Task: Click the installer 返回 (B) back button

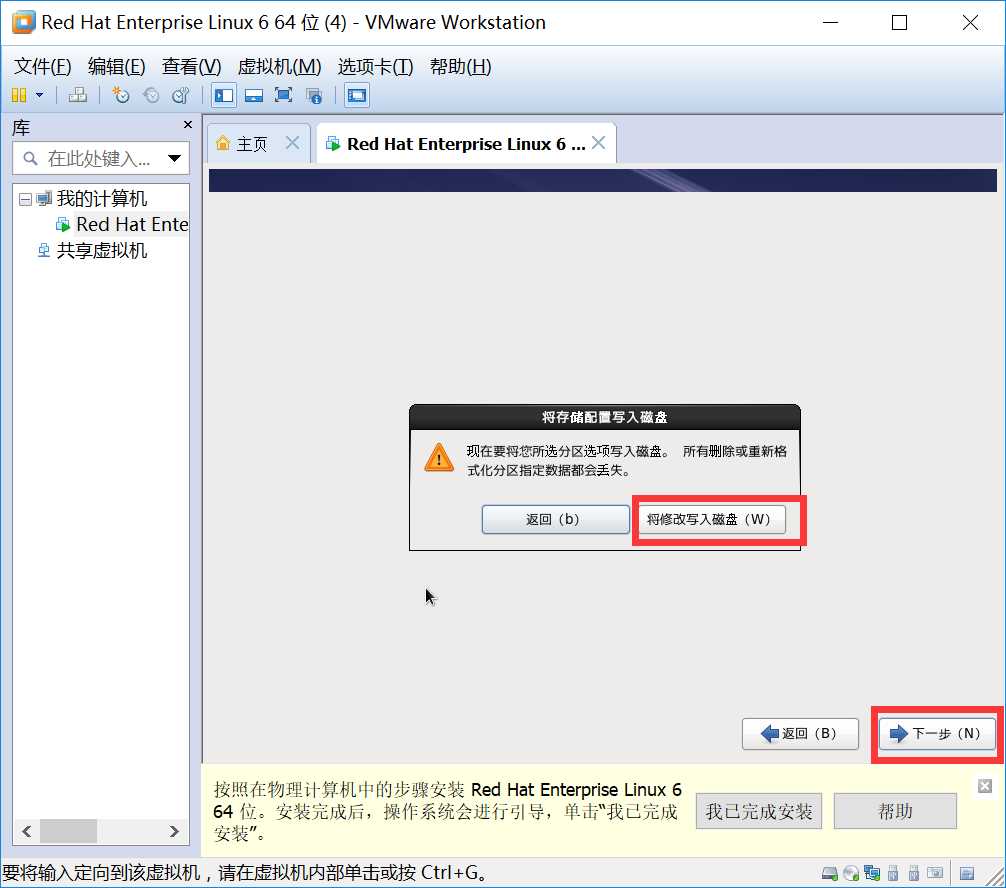Action: [800, 733]
